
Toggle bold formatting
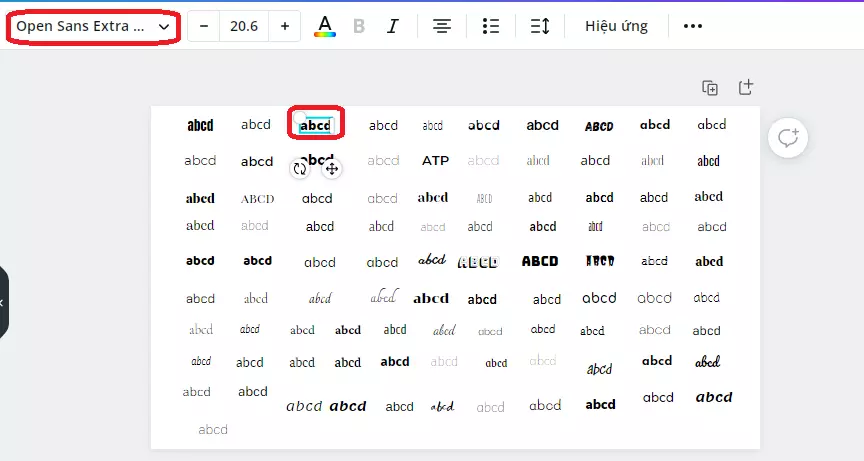[359, 26]
